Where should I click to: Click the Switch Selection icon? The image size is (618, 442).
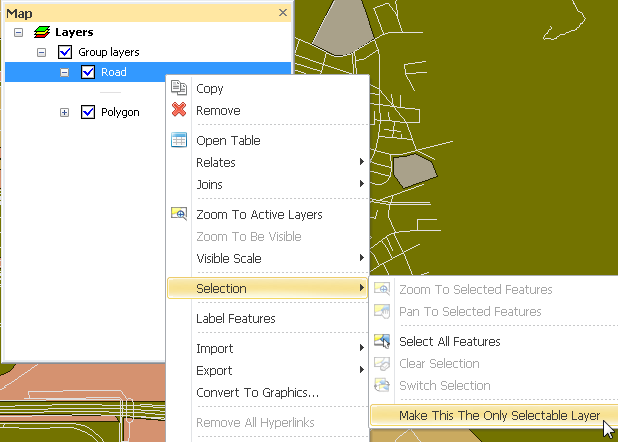tap(382, 385)
